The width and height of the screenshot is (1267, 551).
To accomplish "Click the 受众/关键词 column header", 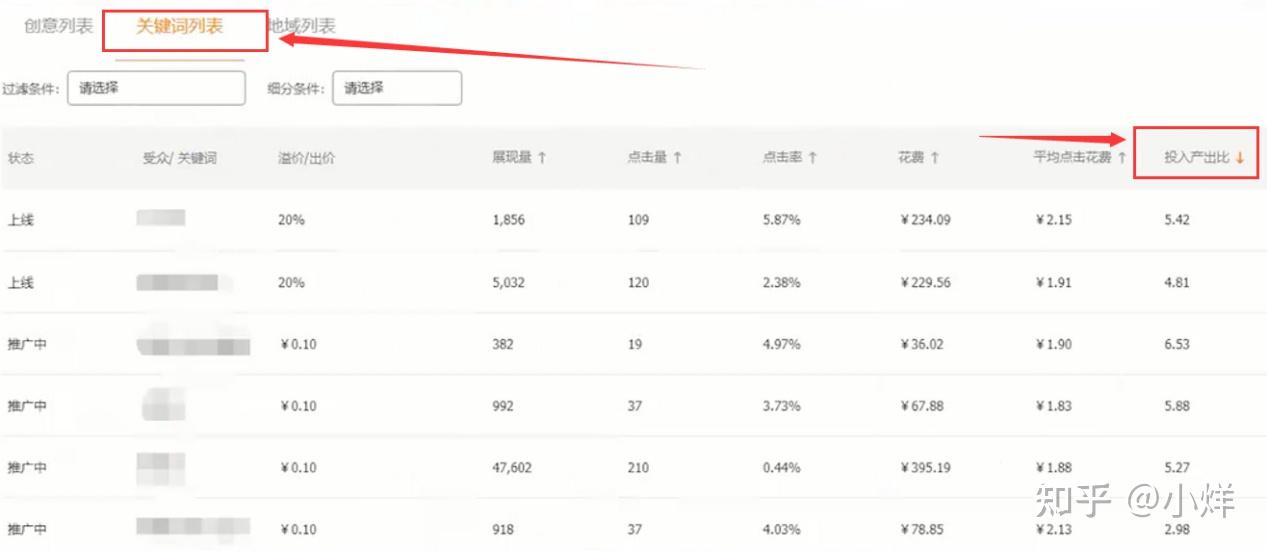I will coord(180,158).
